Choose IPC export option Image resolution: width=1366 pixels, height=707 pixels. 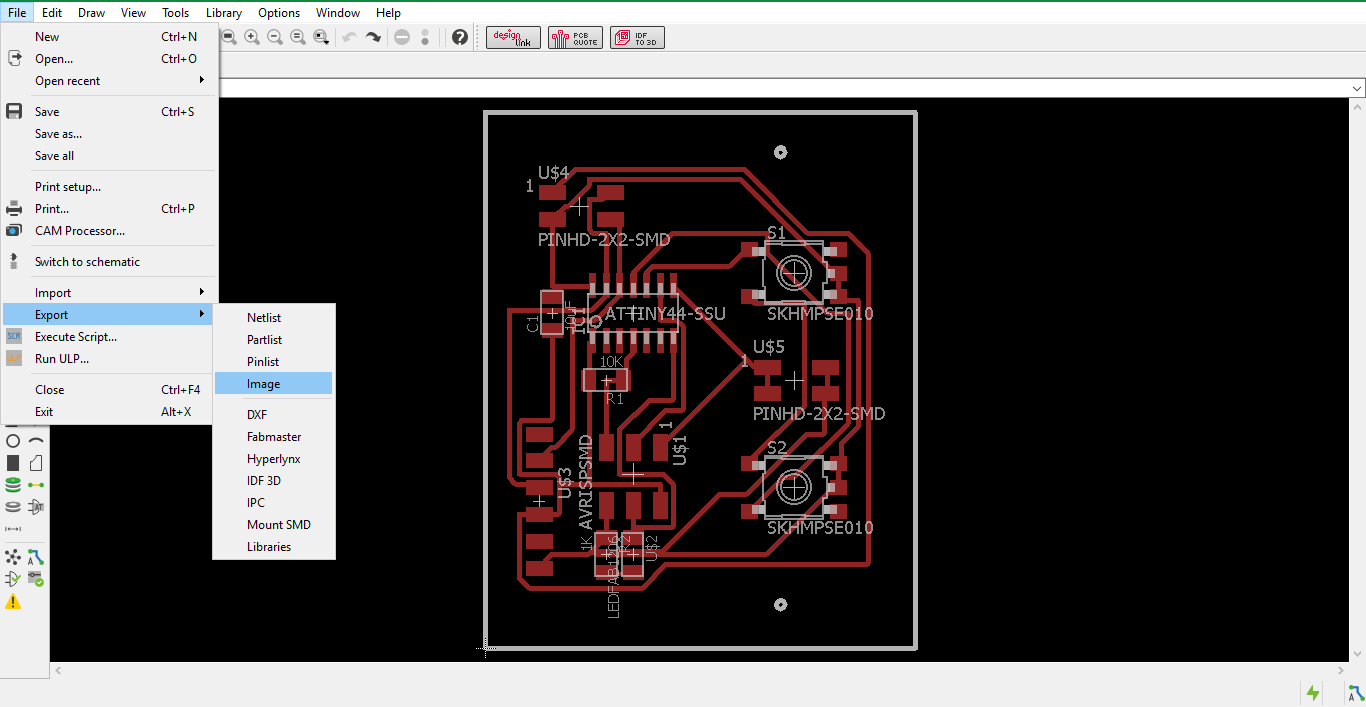[x=274, y=503]
